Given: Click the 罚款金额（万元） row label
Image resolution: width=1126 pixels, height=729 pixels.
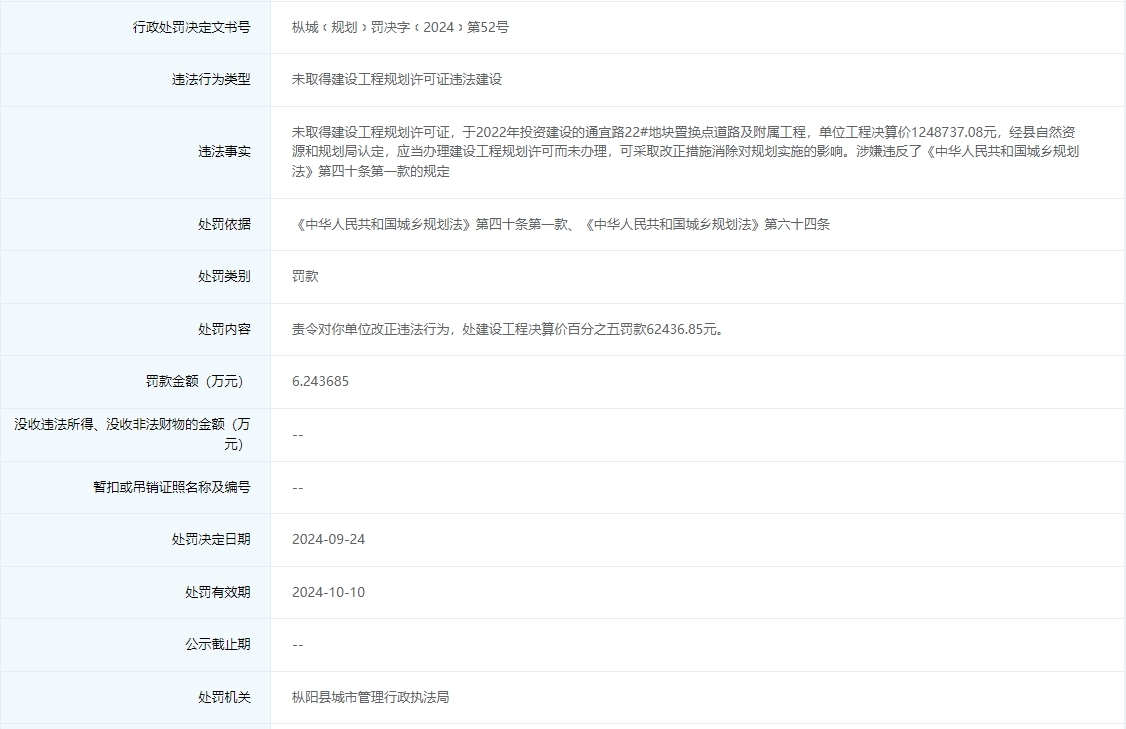Looking at the screenshot, I should [x=194, y=381].
